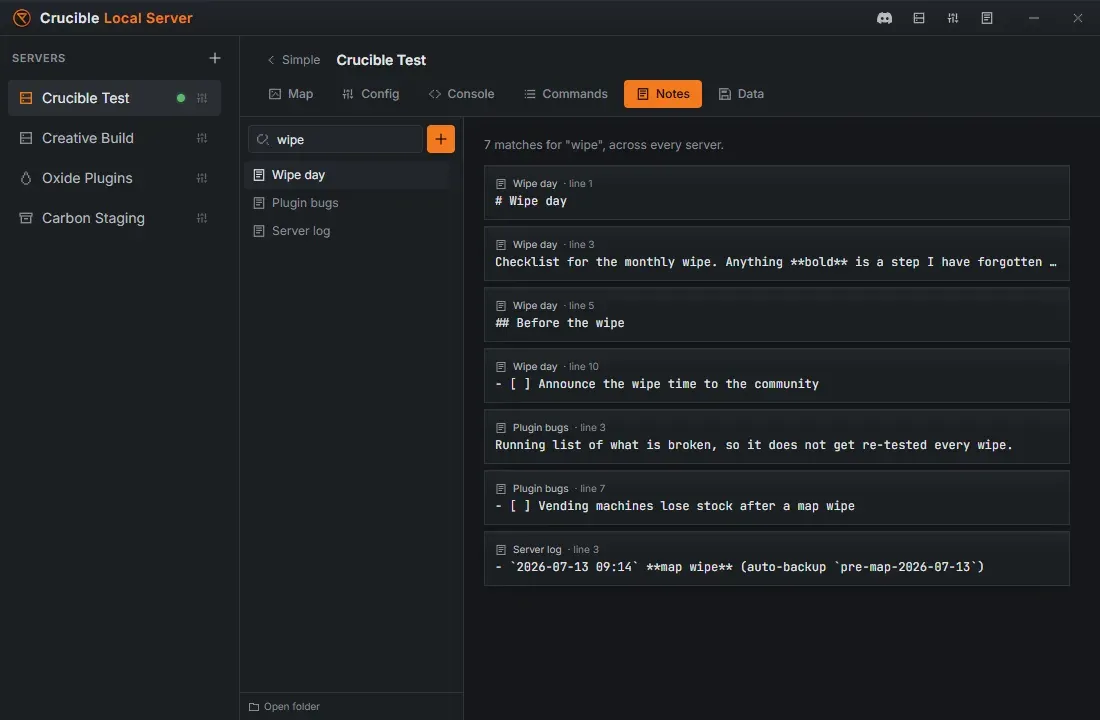Open match Running list of what is broken

[777, 437]
